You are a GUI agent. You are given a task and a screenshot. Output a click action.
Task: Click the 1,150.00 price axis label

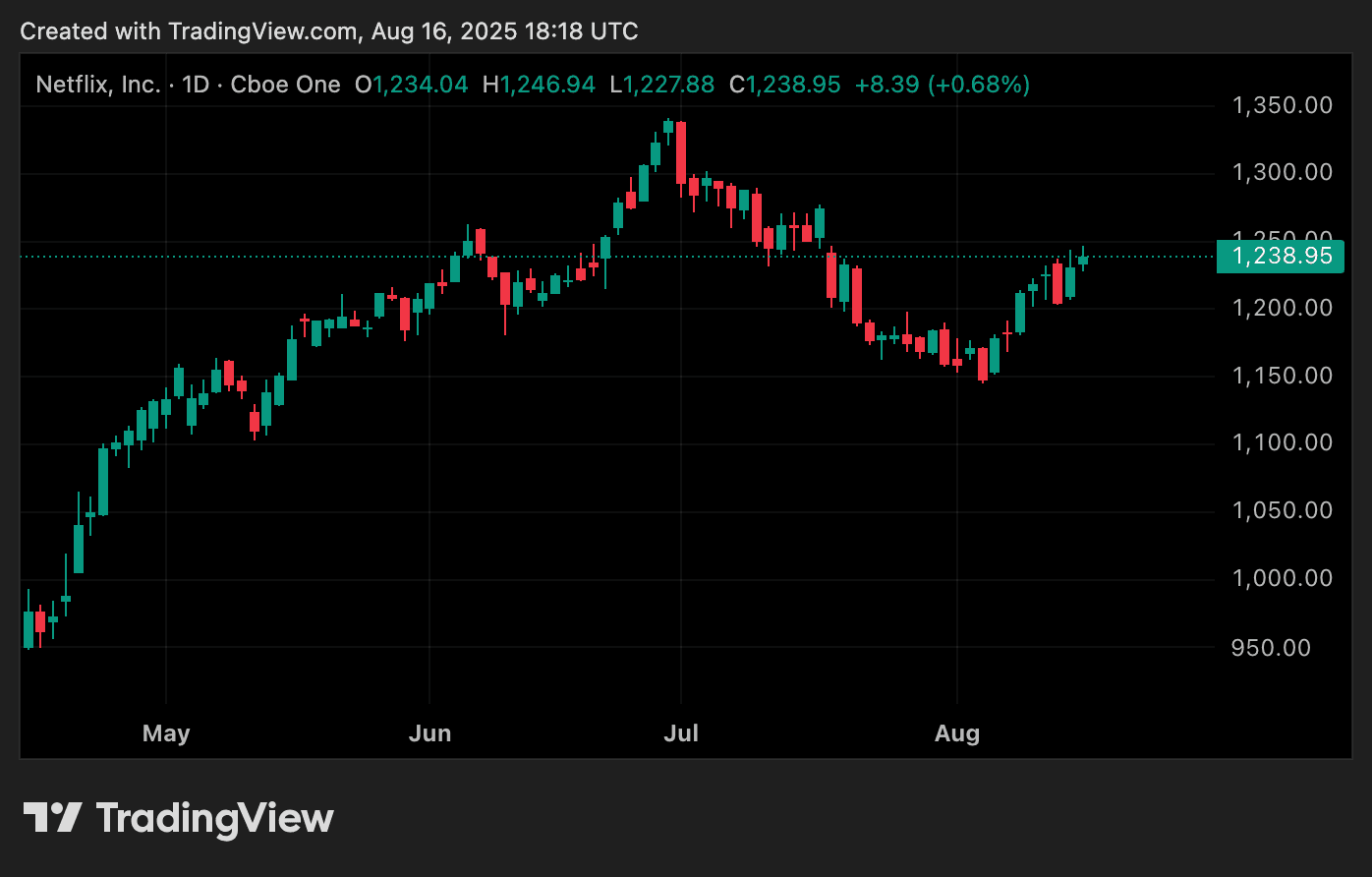[1283, 376]
